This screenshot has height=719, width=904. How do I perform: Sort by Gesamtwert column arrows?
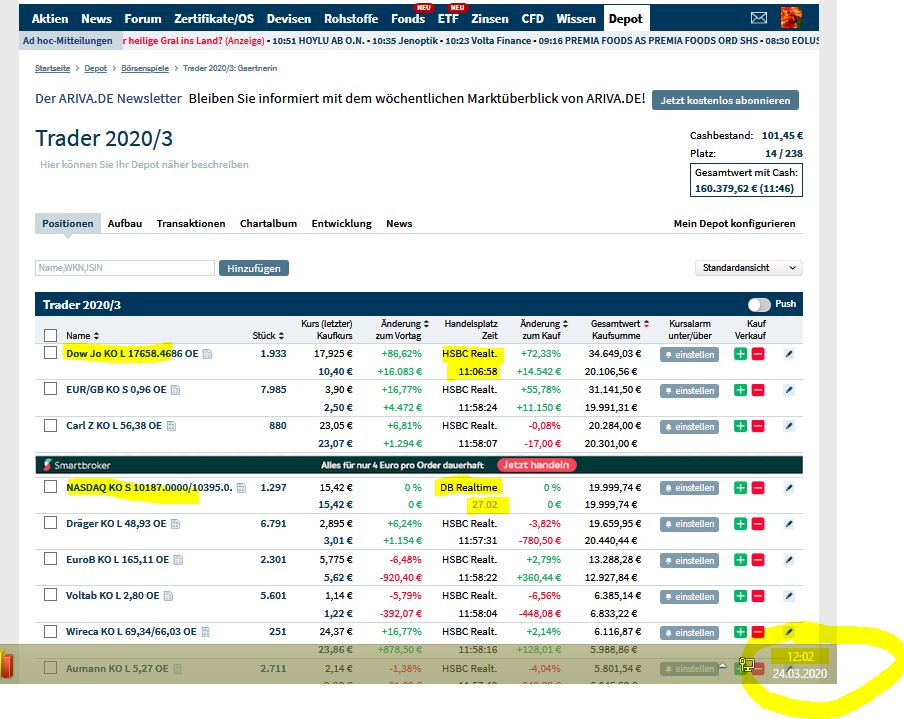tap(646, 324)
